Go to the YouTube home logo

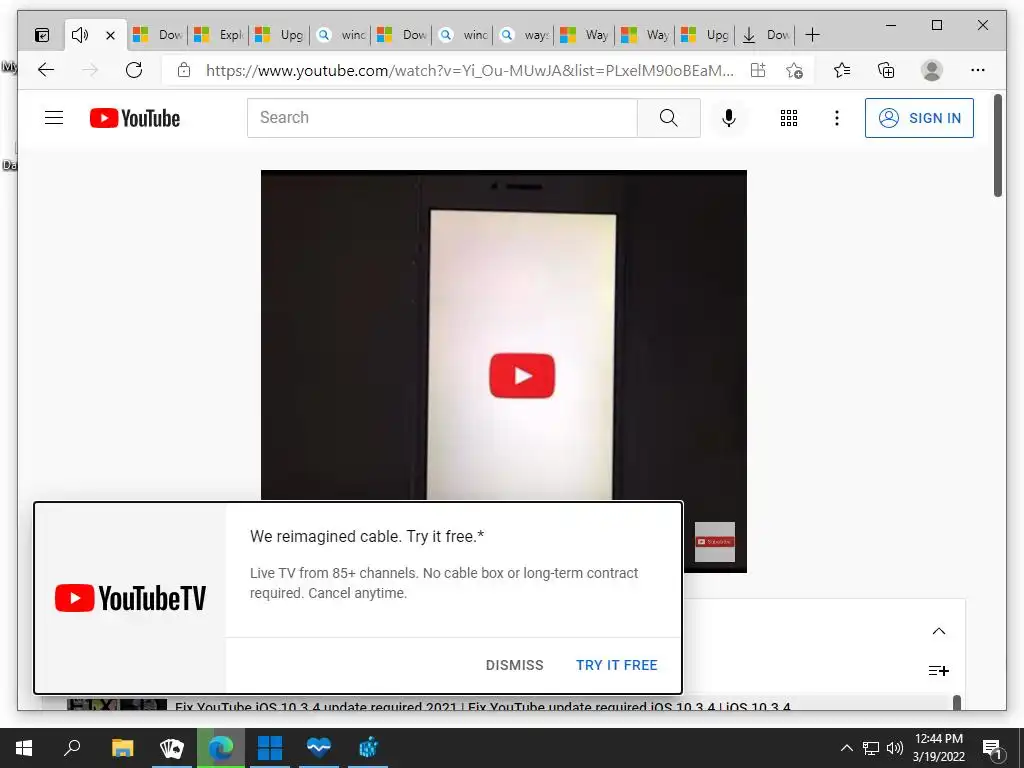click(x=135, y=118)
